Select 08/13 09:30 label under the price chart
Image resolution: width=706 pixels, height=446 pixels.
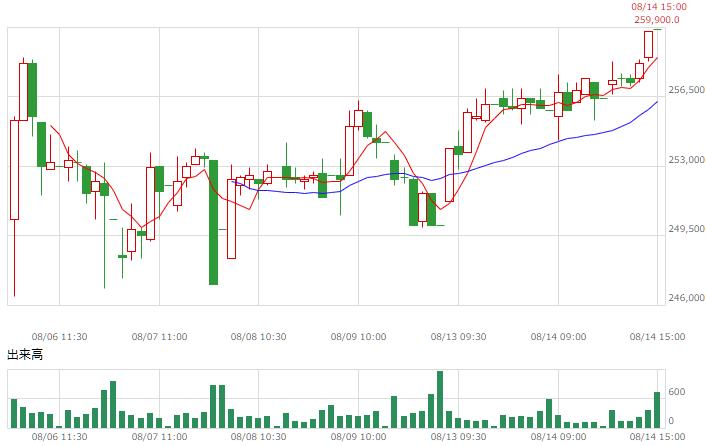[458, 337]
